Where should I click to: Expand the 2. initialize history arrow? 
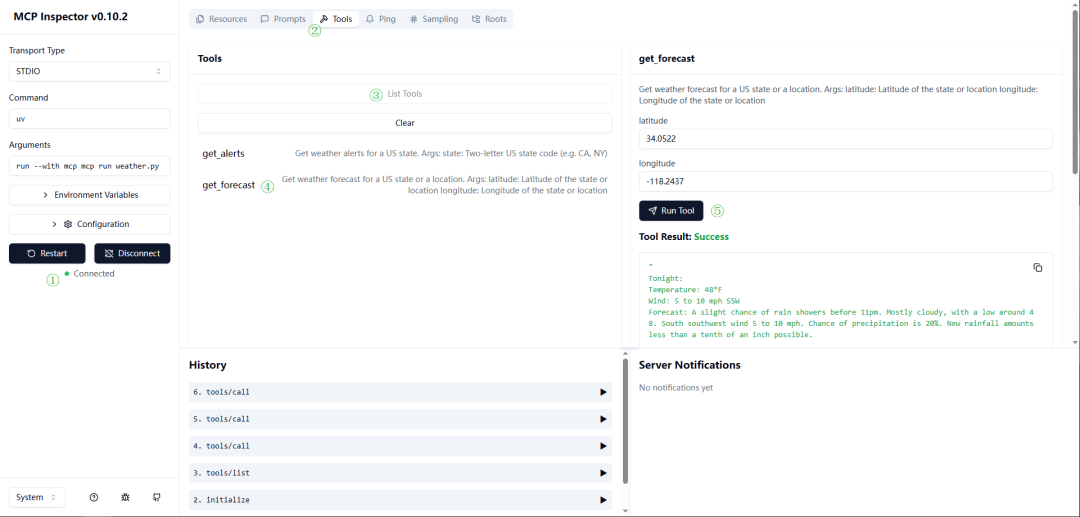[x=603, y=500]
